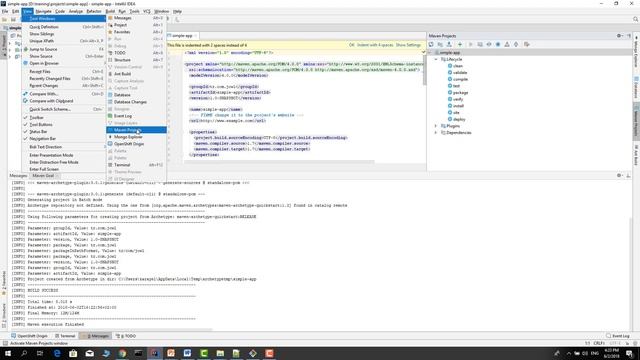The width and height of the screenshot is (640, 360).
Task: Open Maven Projects panel gear settings
Action: click(619, 36)
